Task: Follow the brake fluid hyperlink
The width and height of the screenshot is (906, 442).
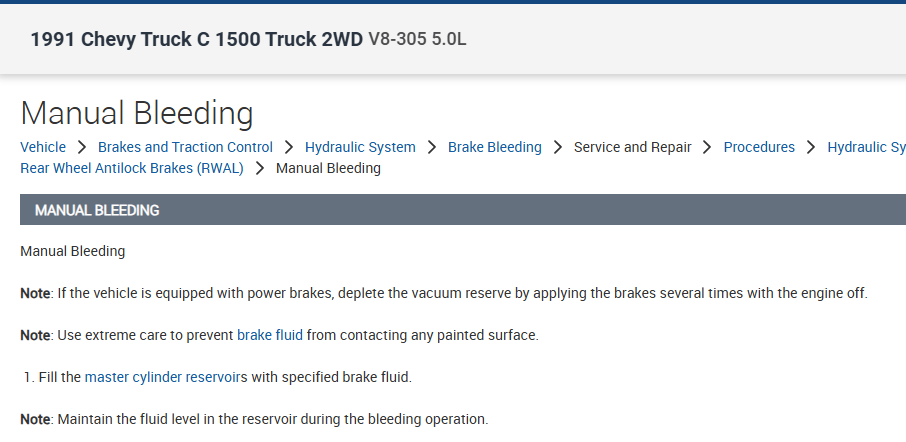Action: pos(270,335)
